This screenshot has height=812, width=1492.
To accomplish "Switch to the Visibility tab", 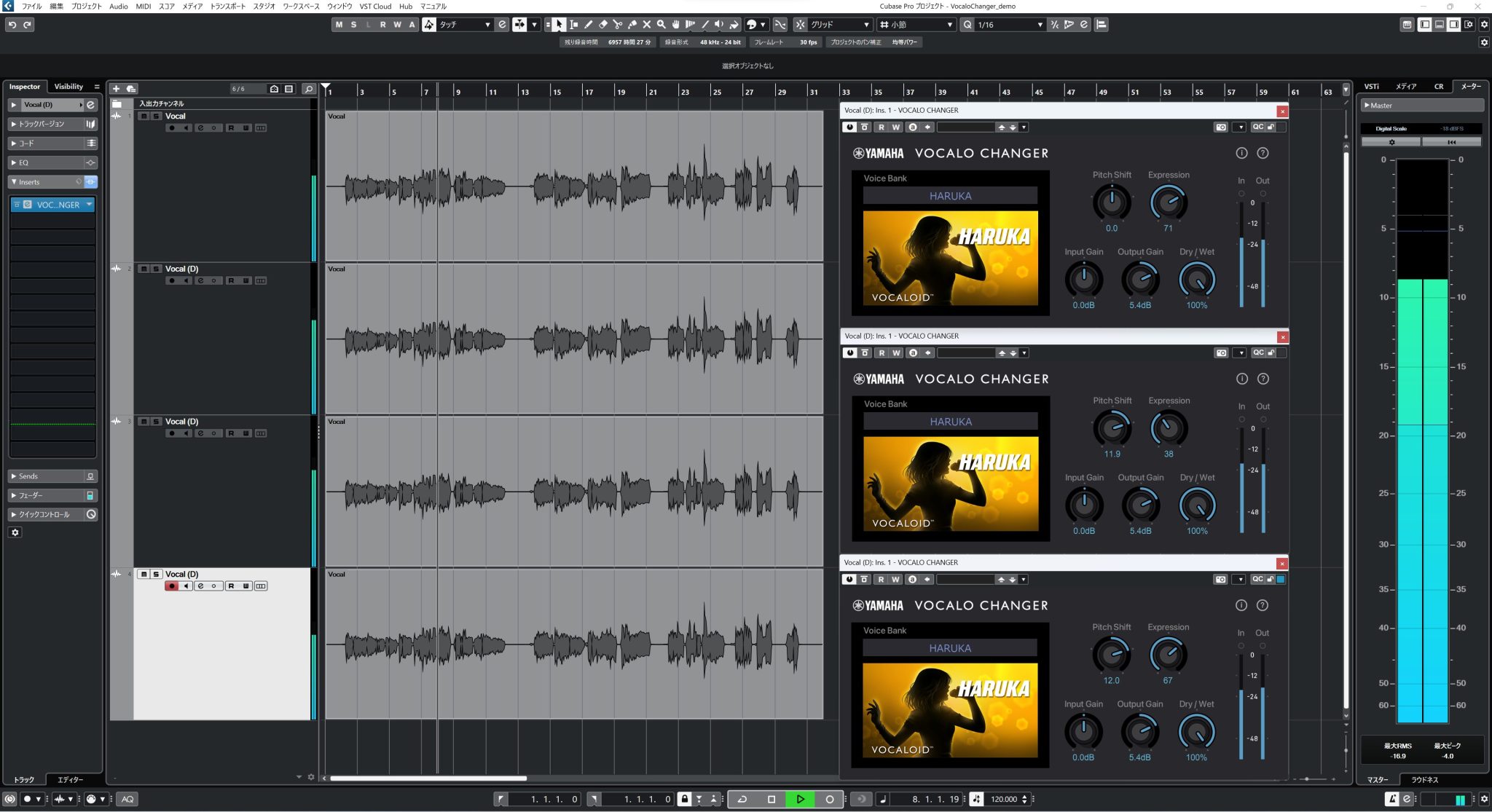I will (68, 87).
